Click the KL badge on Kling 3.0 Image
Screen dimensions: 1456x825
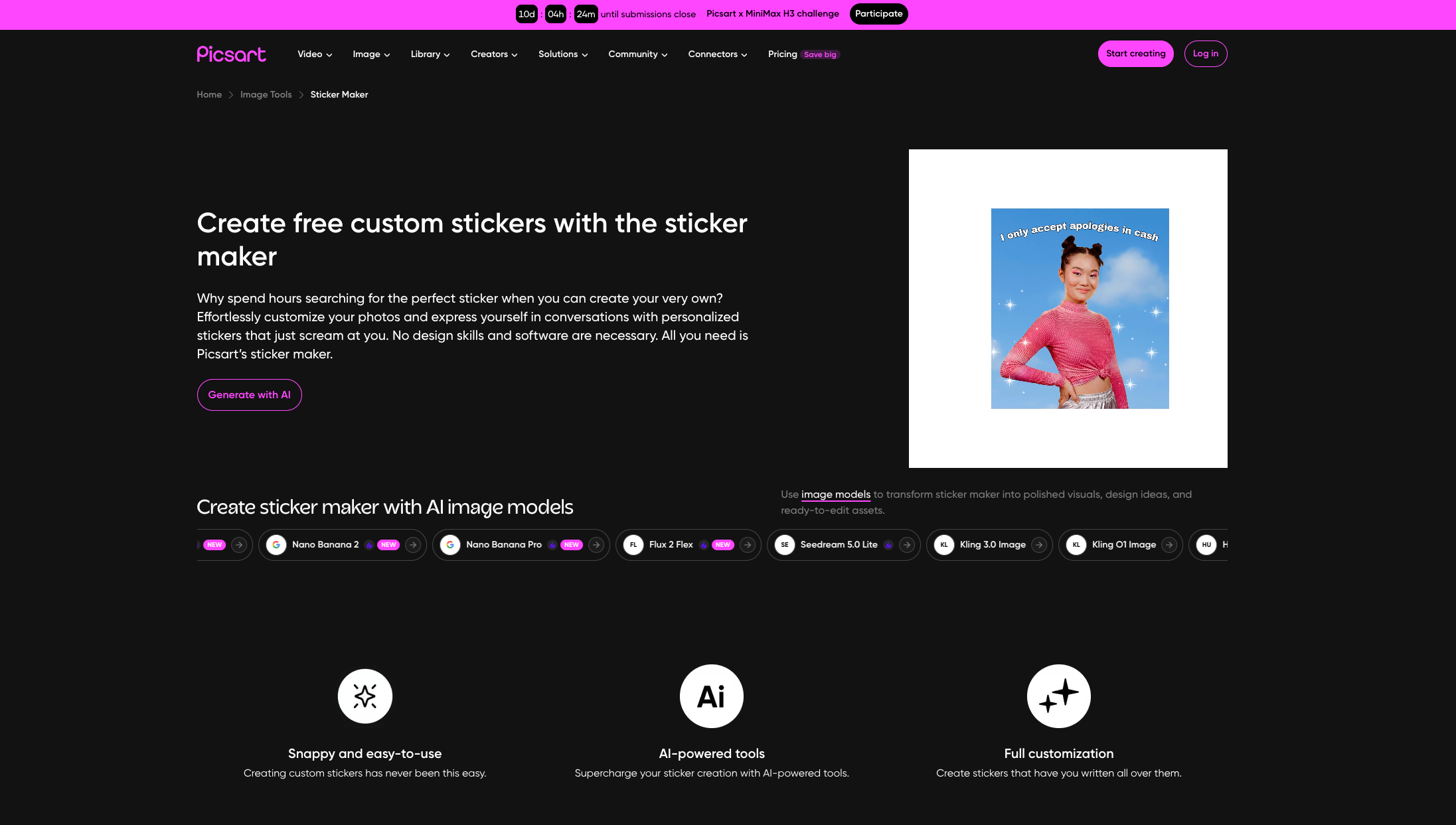tap(944, 545)
